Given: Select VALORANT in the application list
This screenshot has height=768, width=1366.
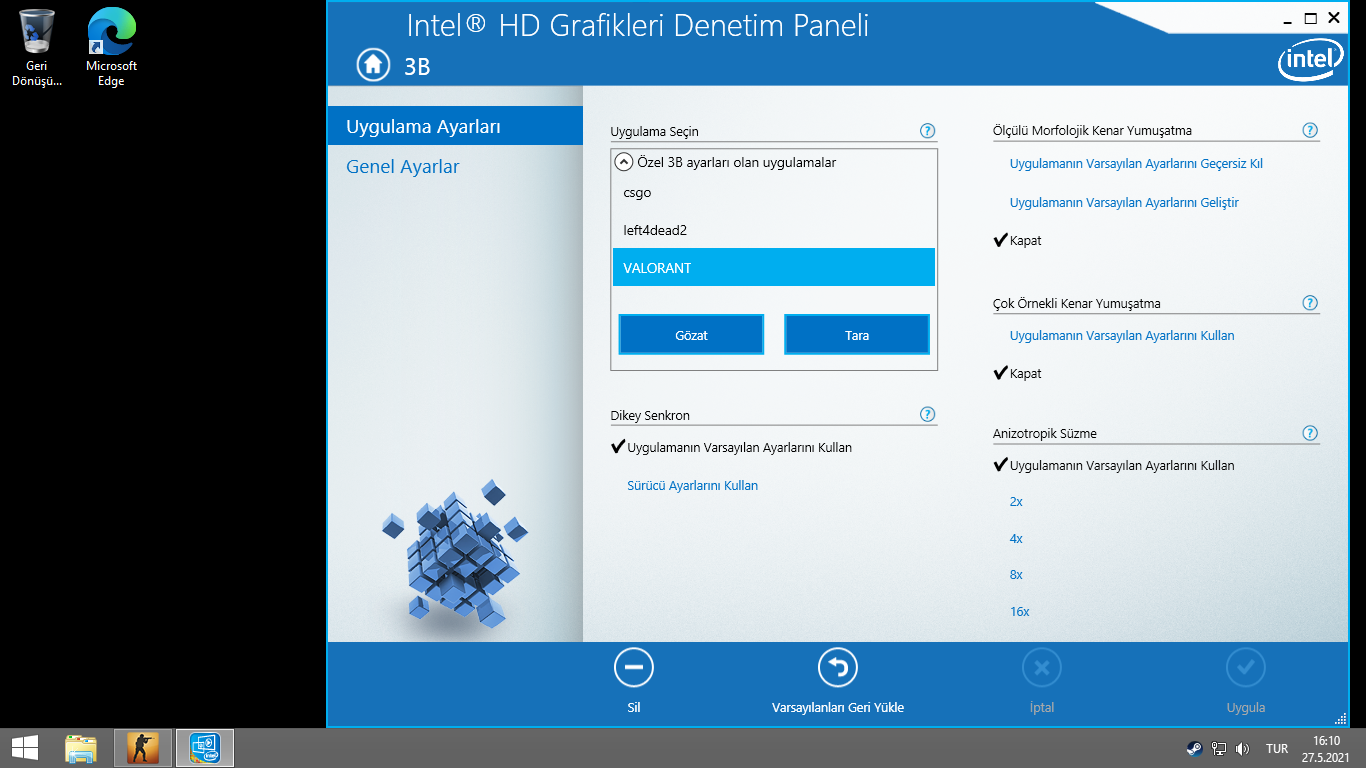Looking at the screenshot, I should 774,268.
